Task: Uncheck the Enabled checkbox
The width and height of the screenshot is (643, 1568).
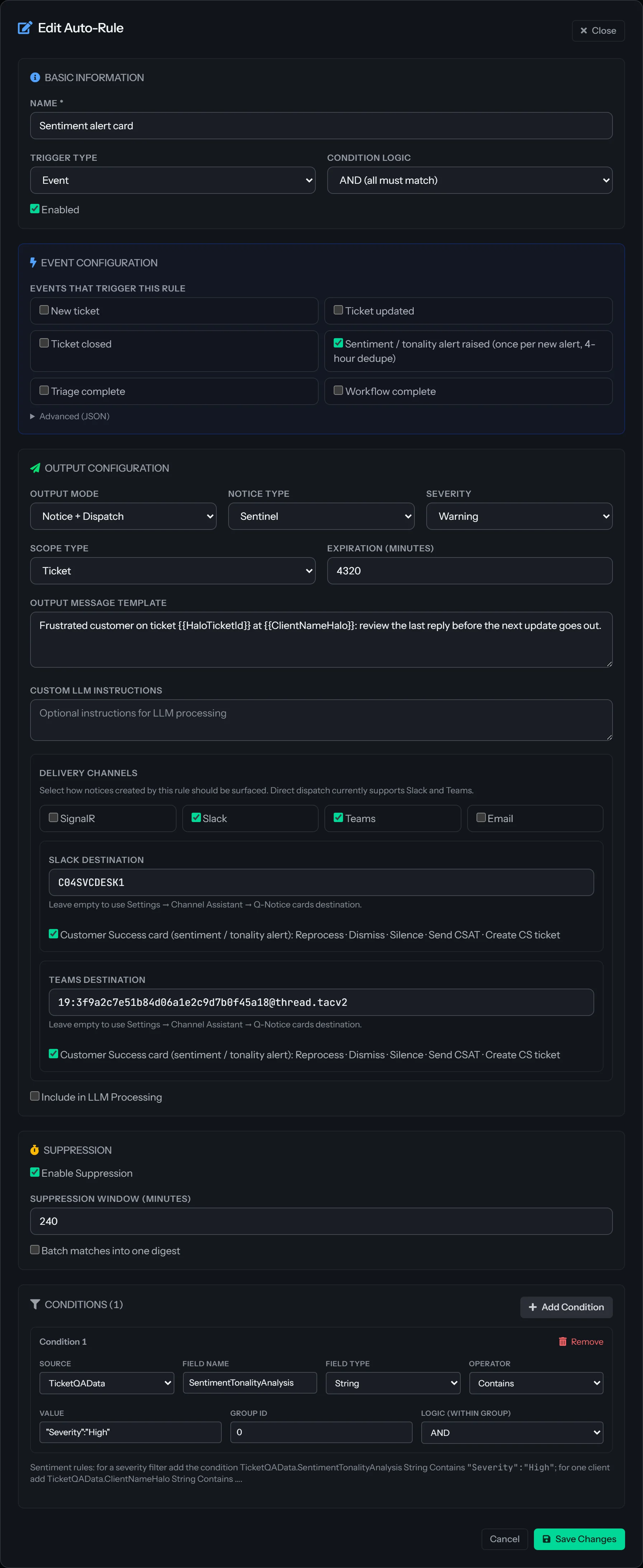Action: tap(35, 209)
